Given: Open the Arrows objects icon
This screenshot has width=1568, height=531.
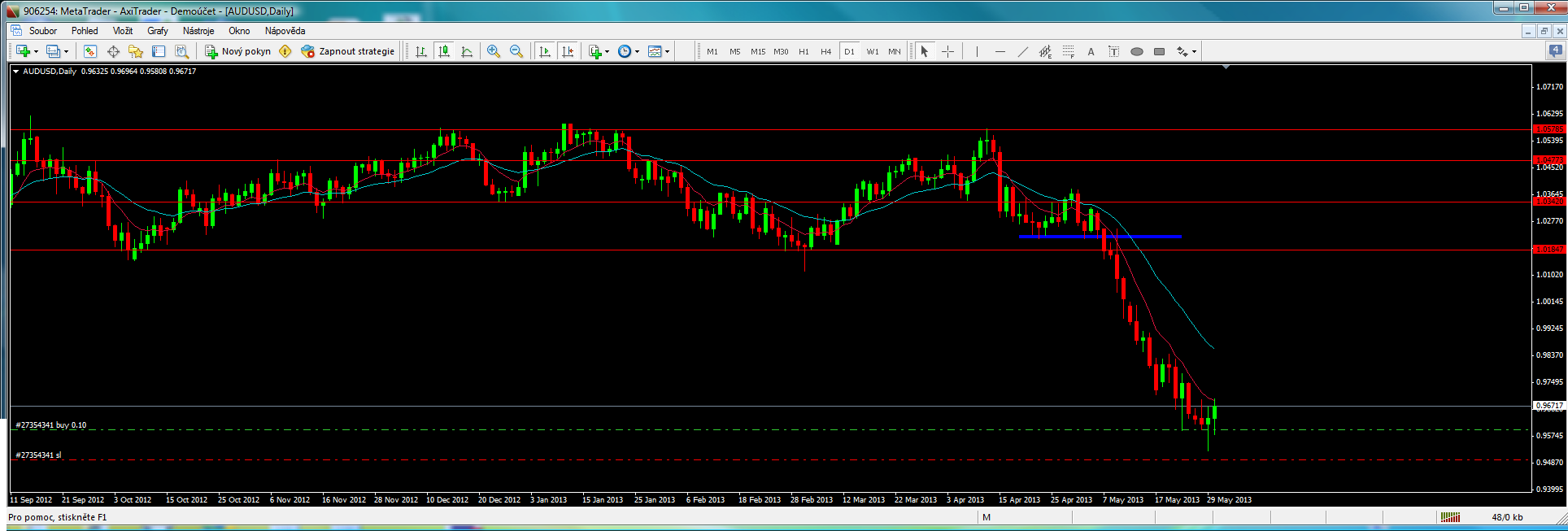Looking at the screenshot, I should click(1182, 51).
